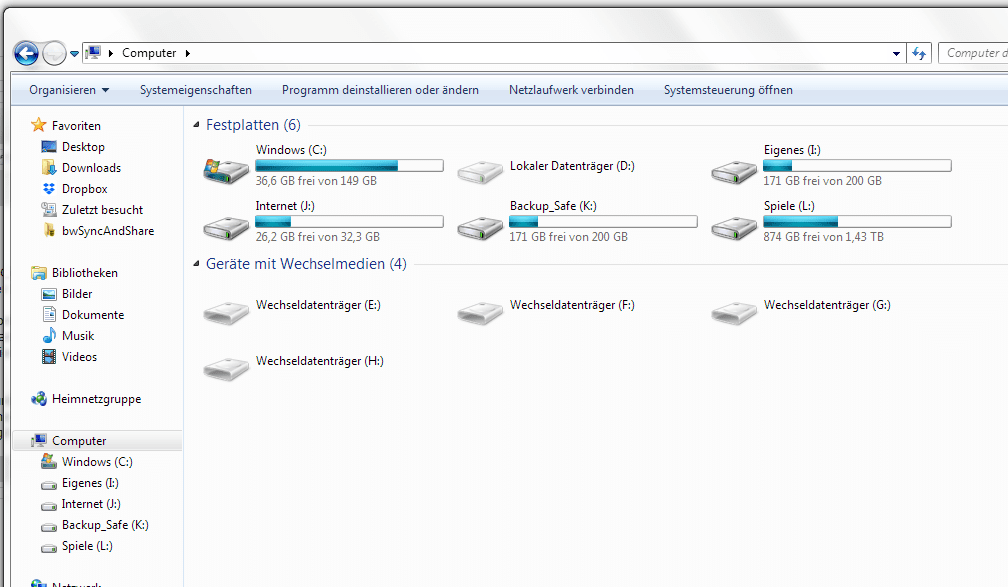The image size is (1008, 587).
Task: Open recent pages dropdown next to navigation arrows
Action: [x=75, y=54]
